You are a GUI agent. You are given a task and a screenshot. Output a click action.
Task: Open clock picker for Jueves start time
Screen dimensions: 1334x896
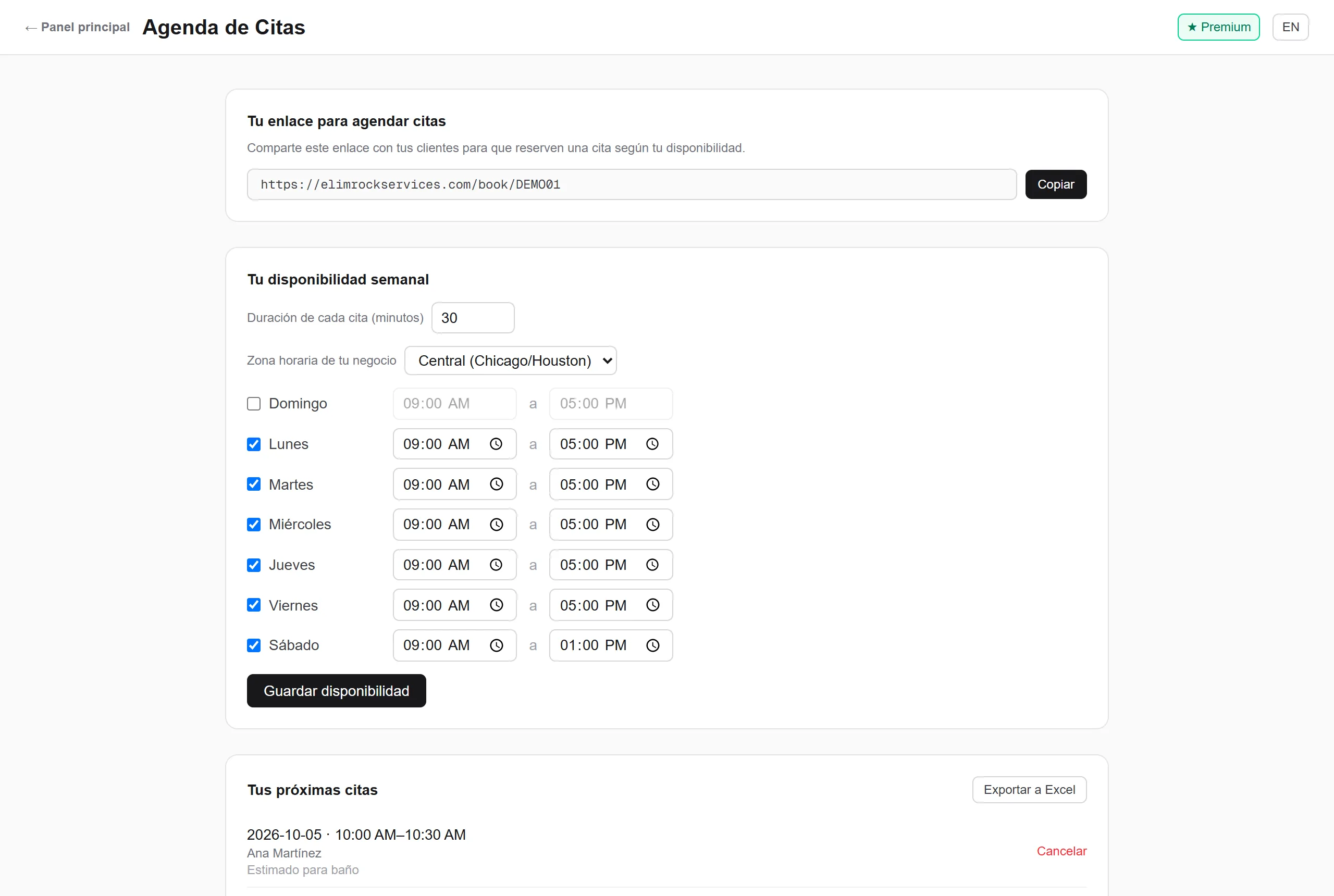pos(496,565)
